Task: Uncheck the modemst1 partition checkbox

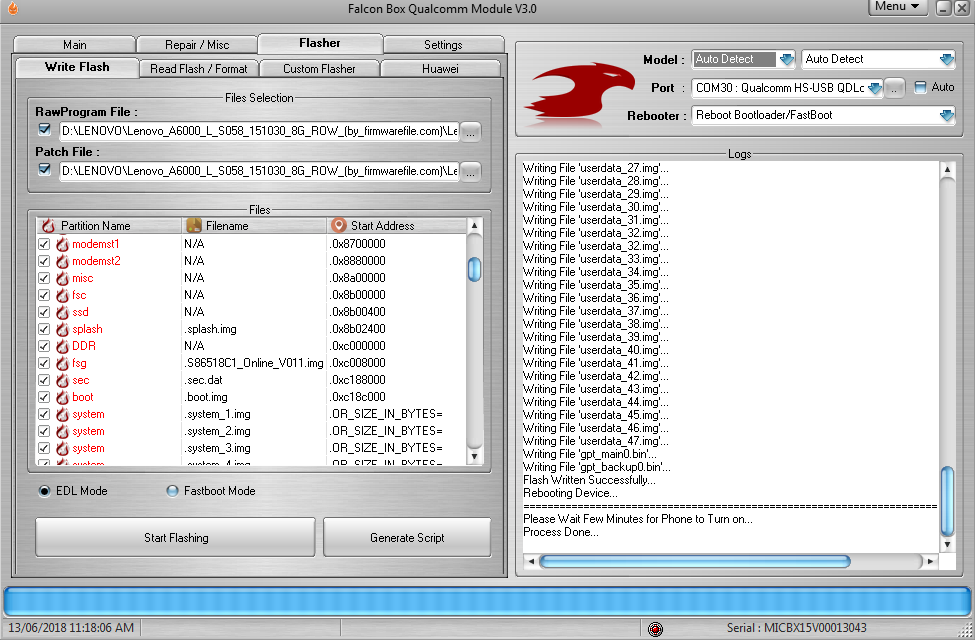Action: point(44,244)
